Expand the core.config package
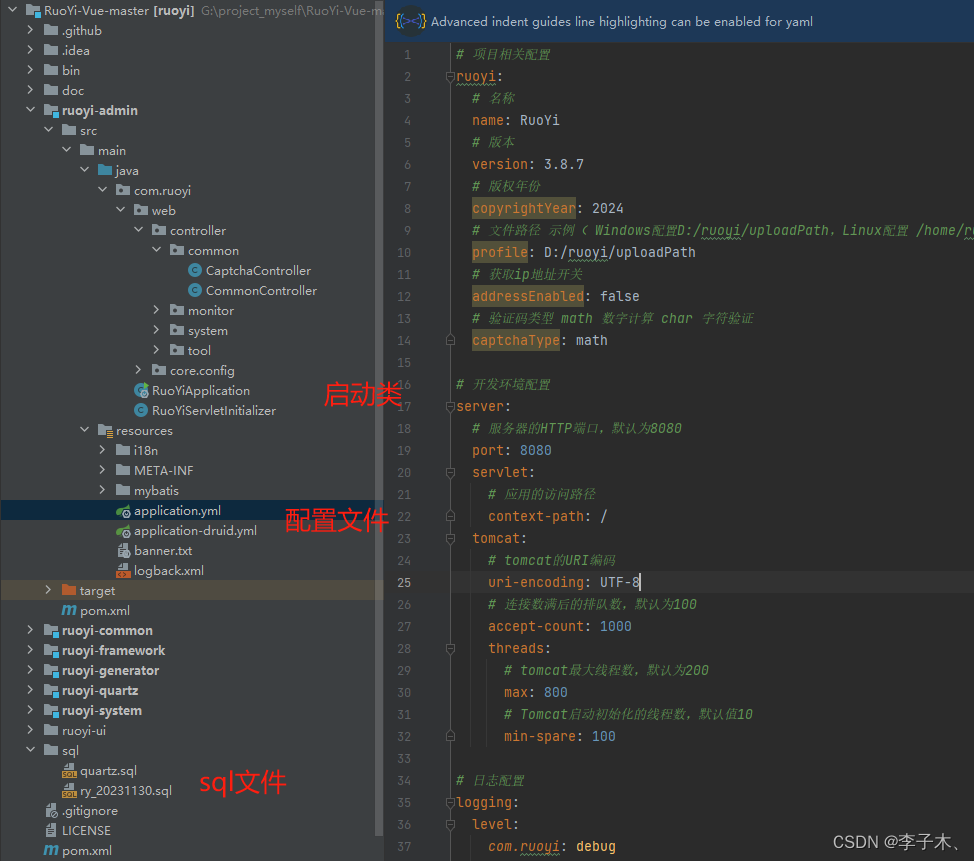 [x=139, y=370]
